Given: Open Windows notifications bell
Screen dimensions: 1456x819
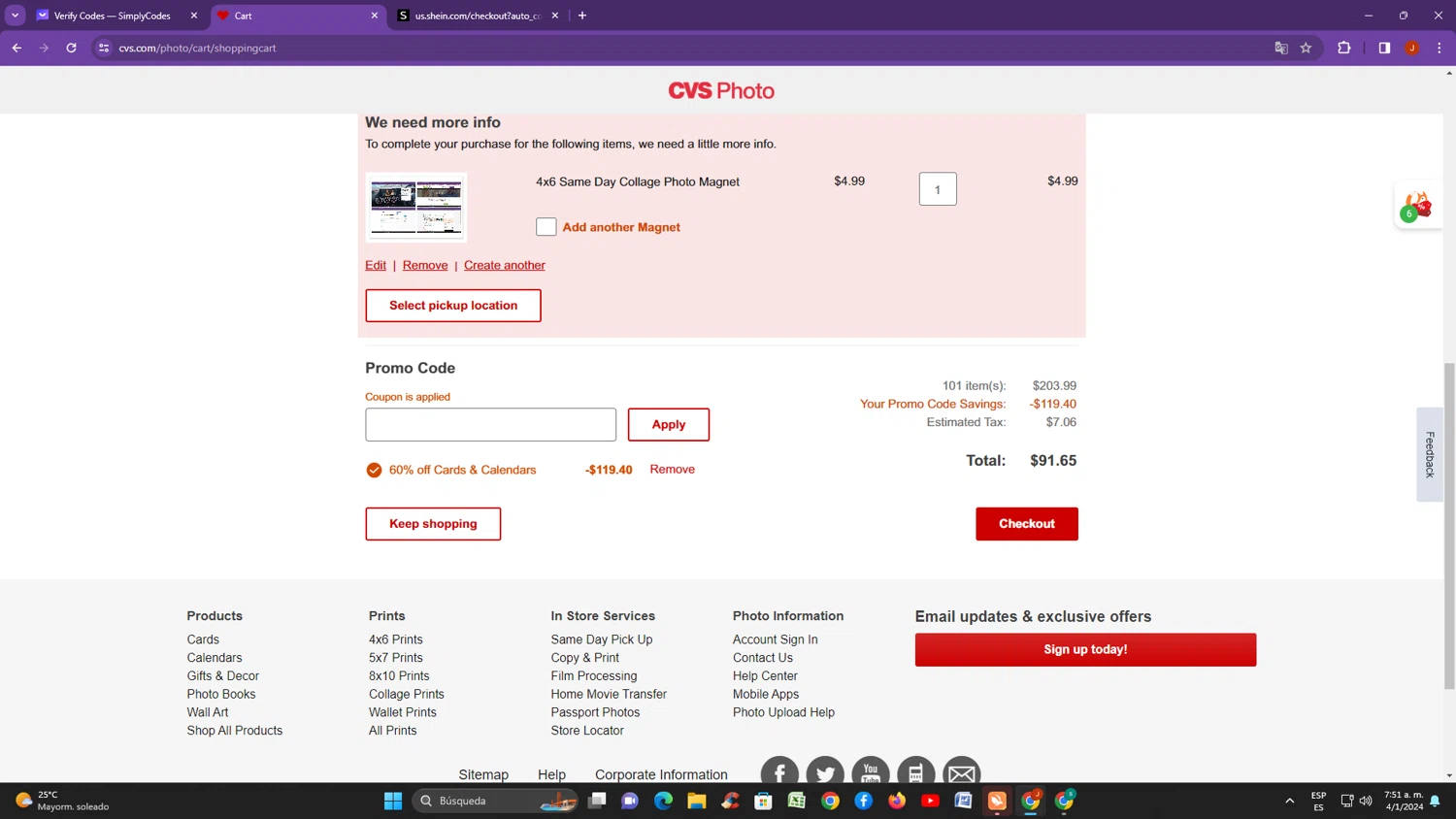Looking at the screenshot, I should point(1435,801).
